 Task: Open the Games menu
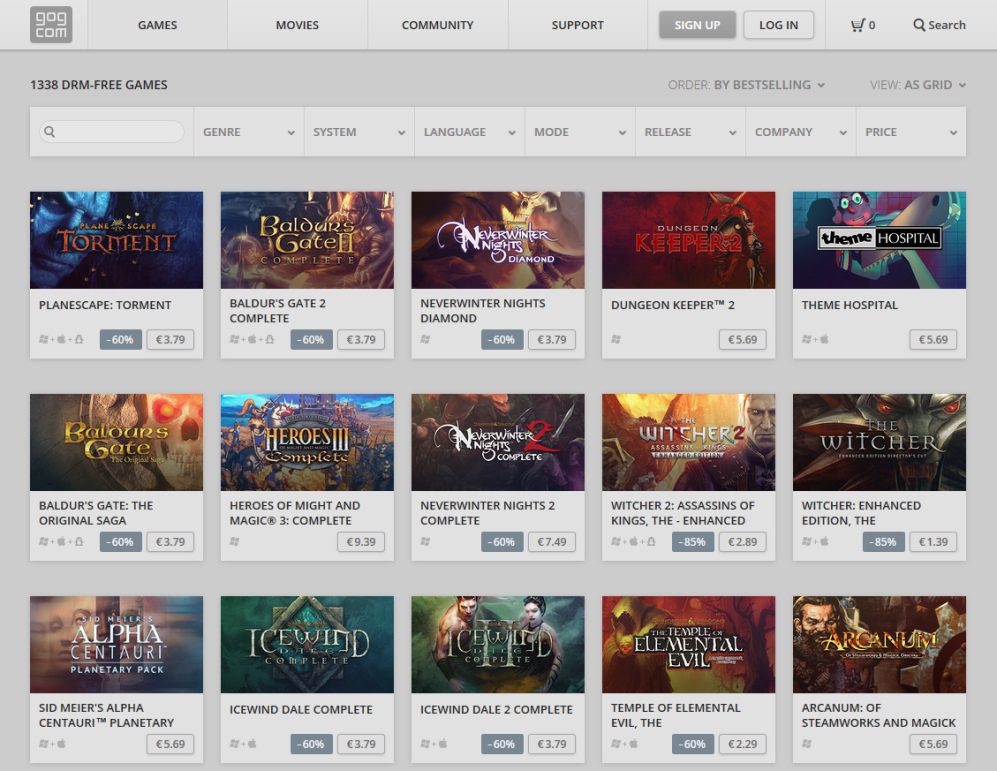coord(157,25)
